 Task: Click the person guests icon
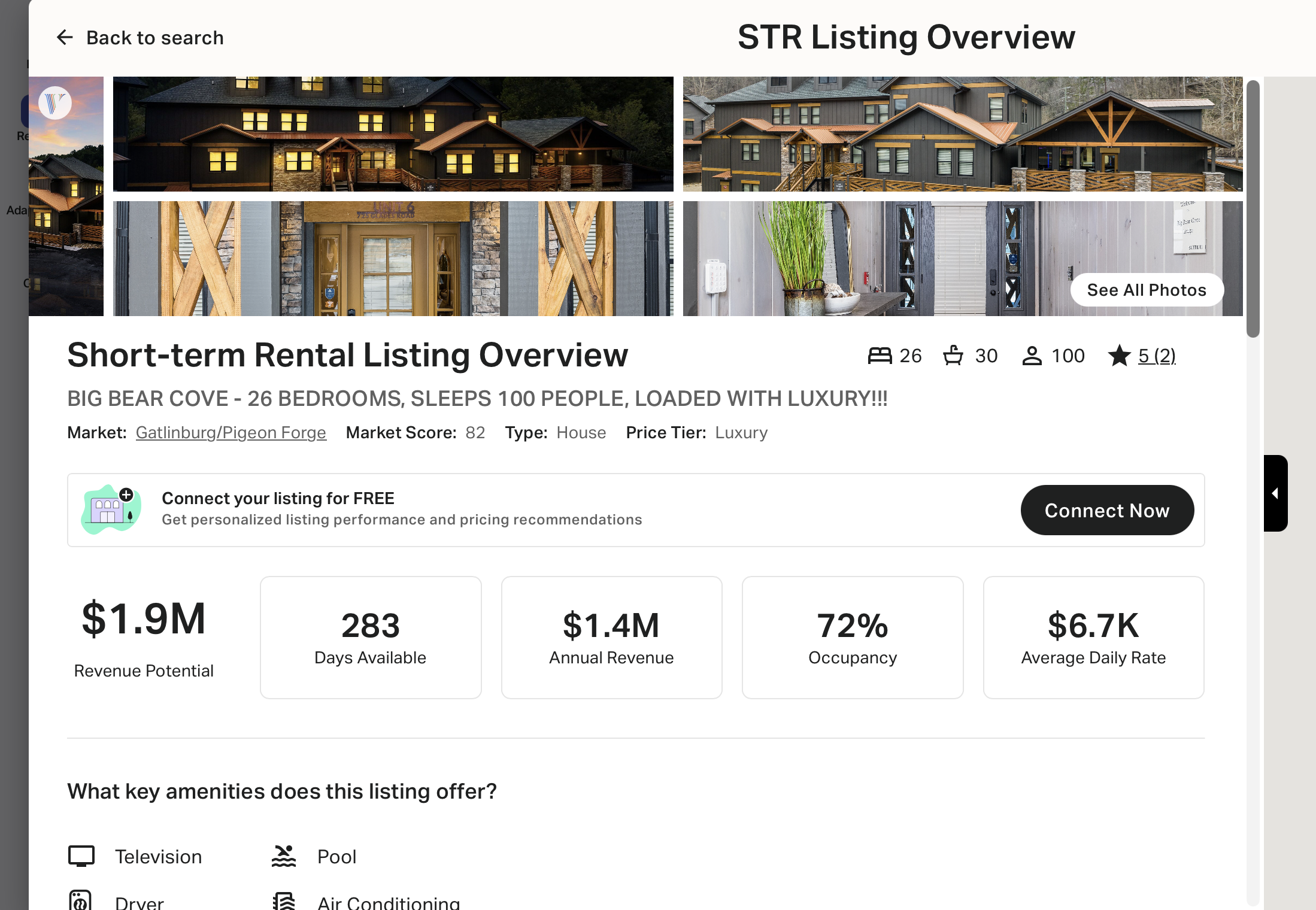tap(1032, 356)
